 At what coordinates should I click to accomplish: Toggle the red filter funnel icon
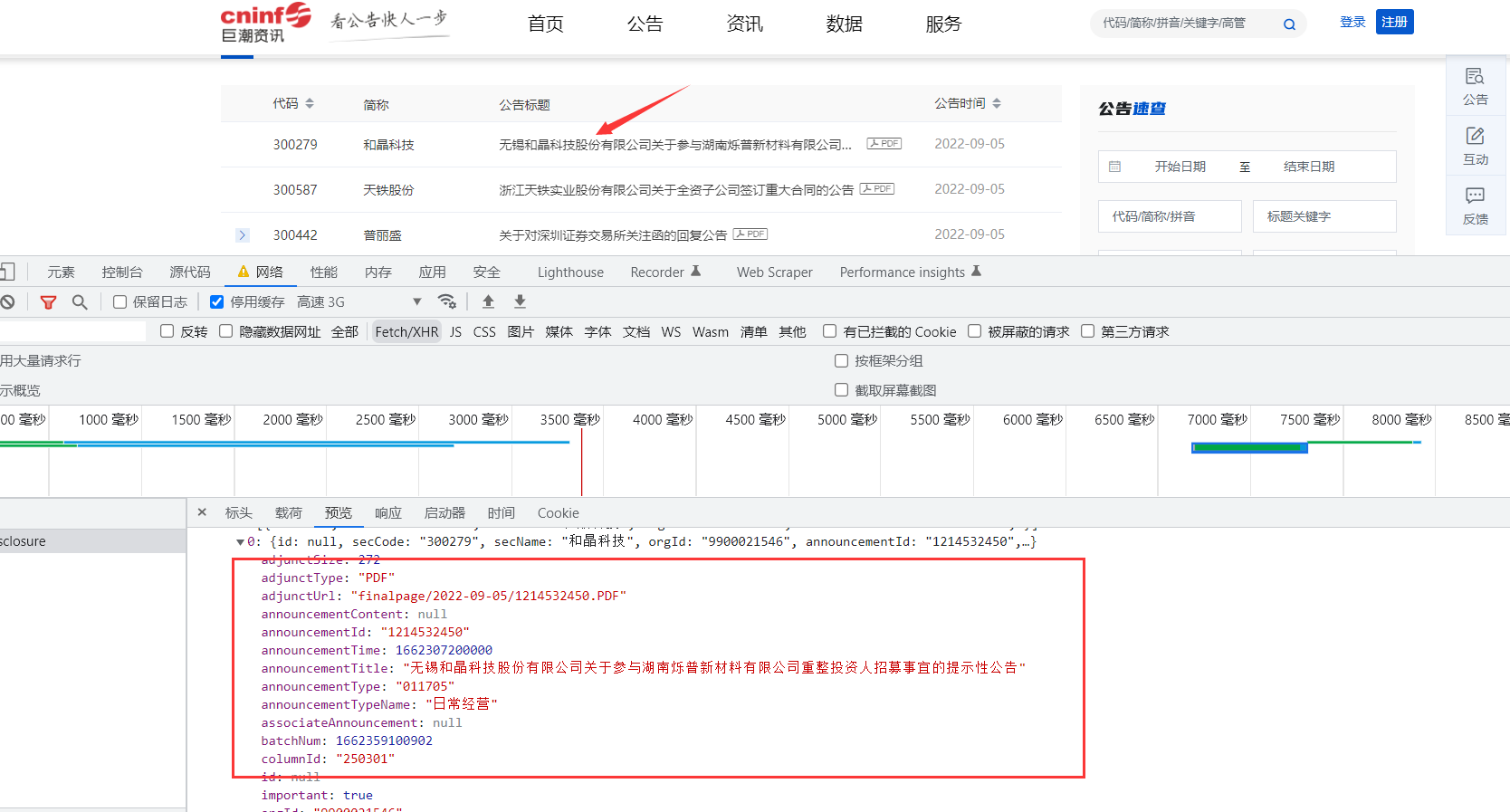(48, 302)
